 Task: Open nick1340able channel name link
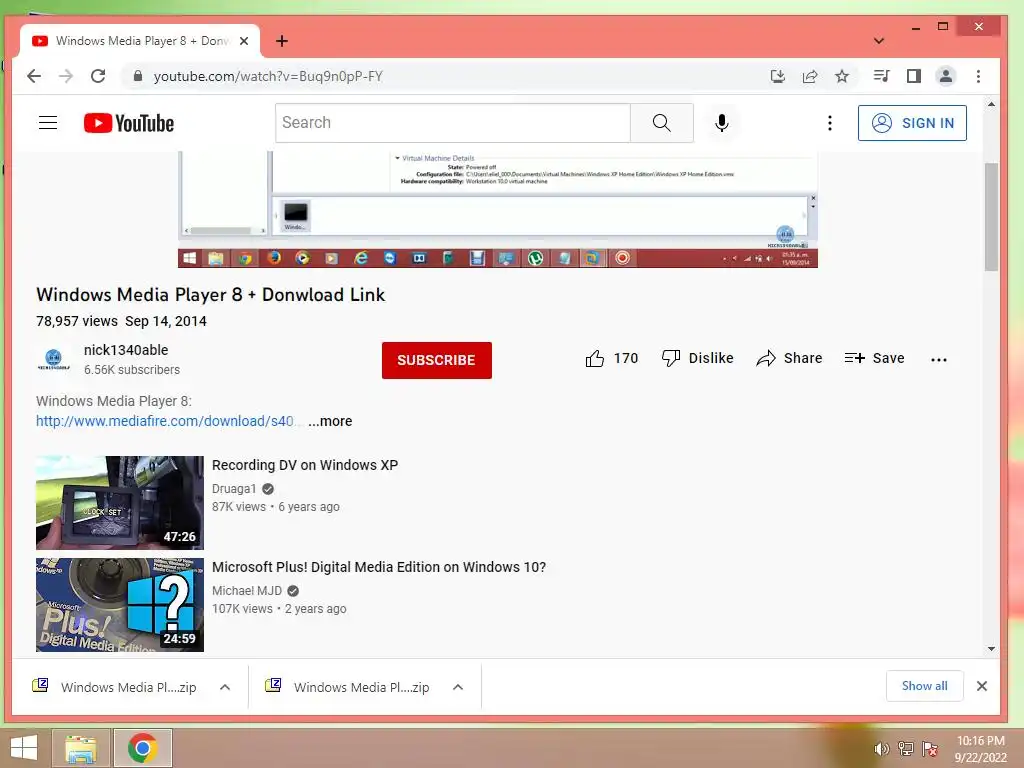pos(126,350)
